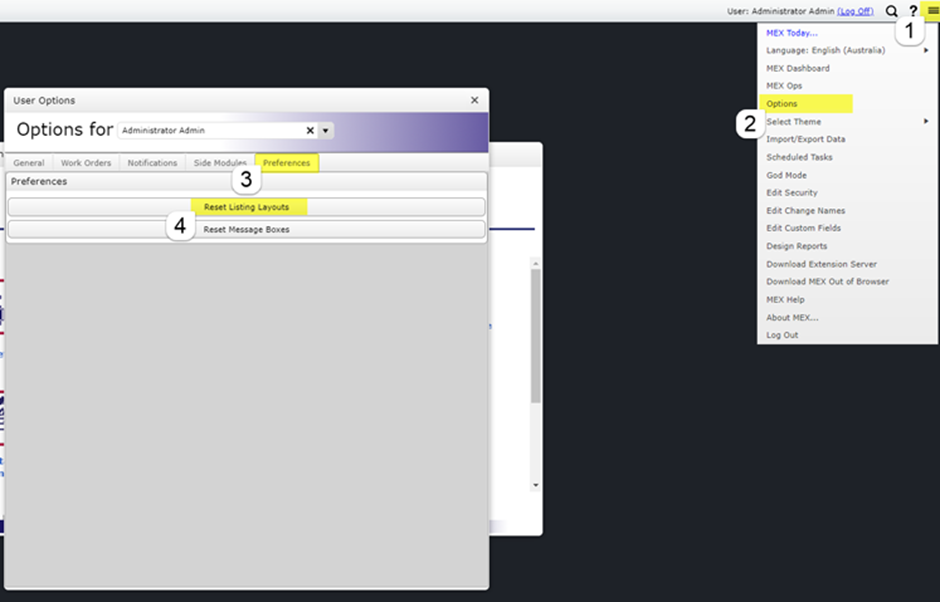Click the background scrollbar down arrow

click(535, 485)
